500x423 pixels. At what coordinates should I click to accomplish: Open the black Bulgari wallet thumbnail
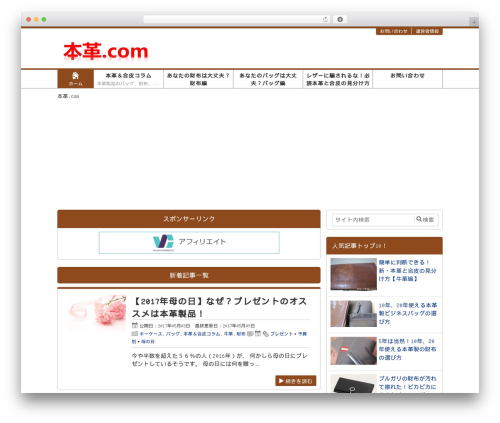[353, 383]
